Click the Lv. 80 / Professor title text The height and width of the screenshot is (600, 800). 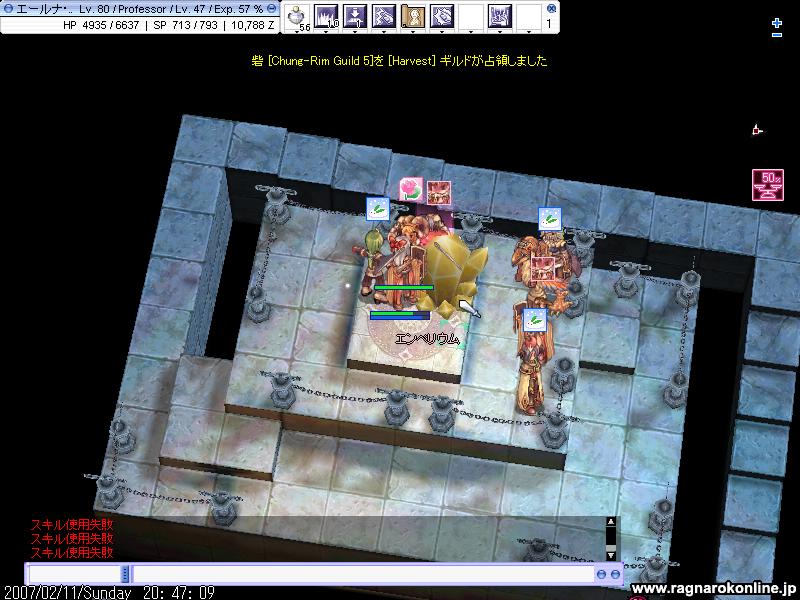click(x=122, y=9)
